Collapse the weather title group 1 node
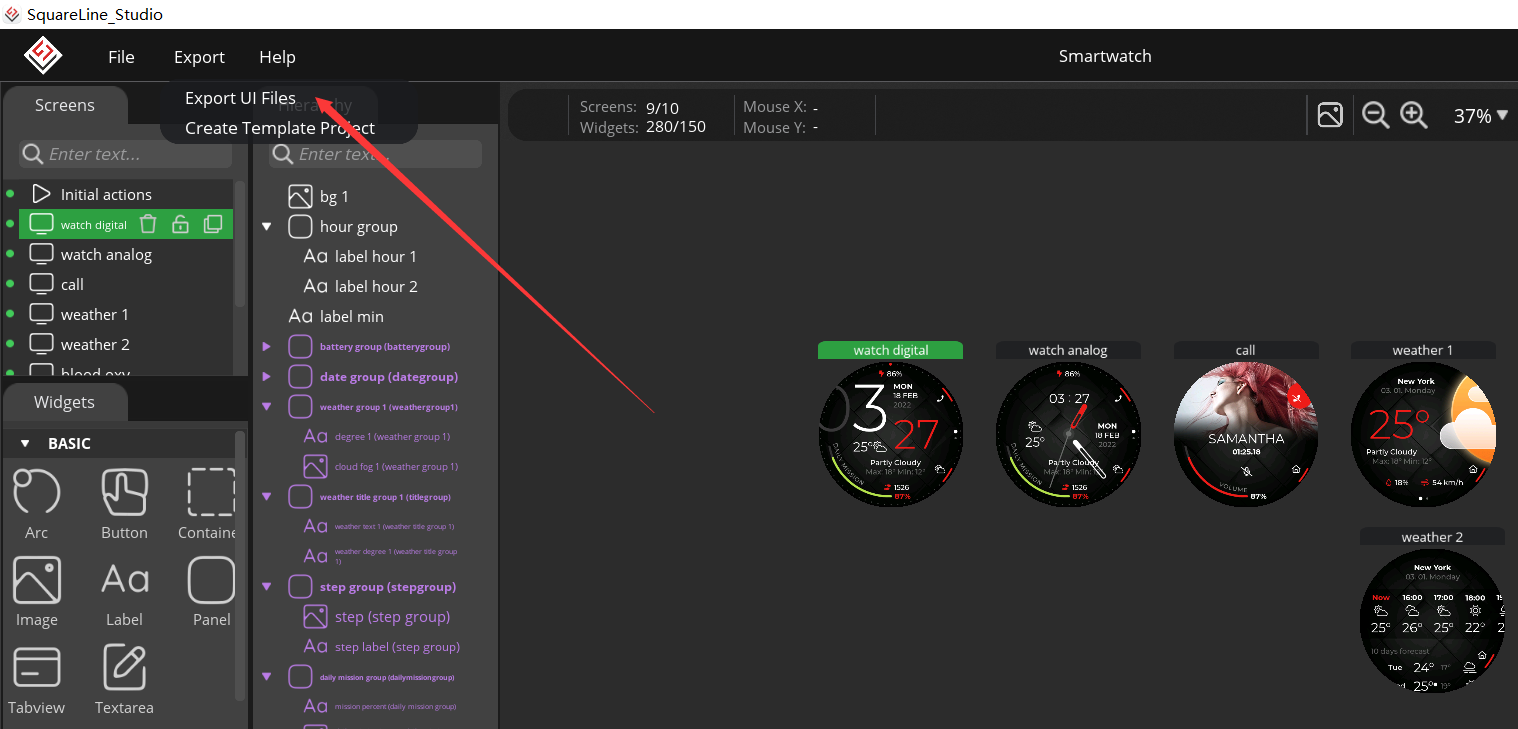This screenshot has width=1518, height=729. tap(267, 496)
